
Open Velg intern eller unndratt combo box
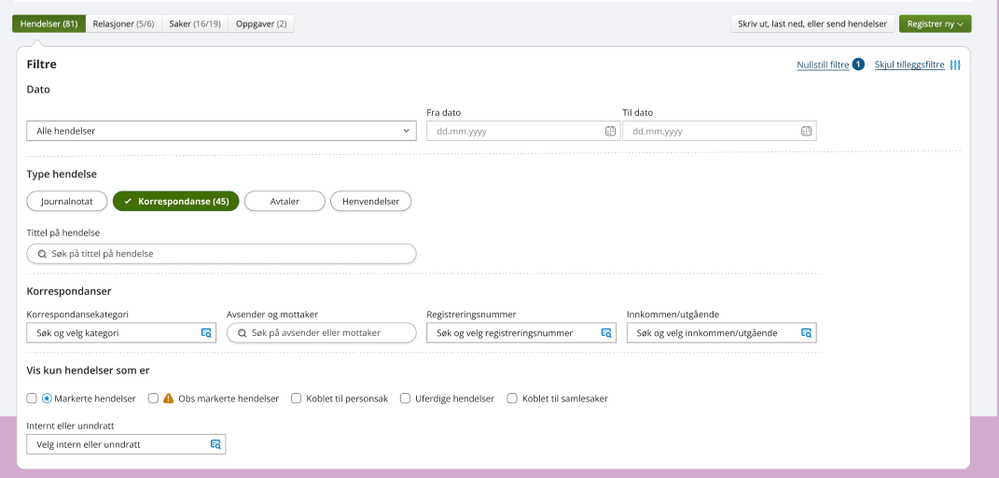click(126, 444)
